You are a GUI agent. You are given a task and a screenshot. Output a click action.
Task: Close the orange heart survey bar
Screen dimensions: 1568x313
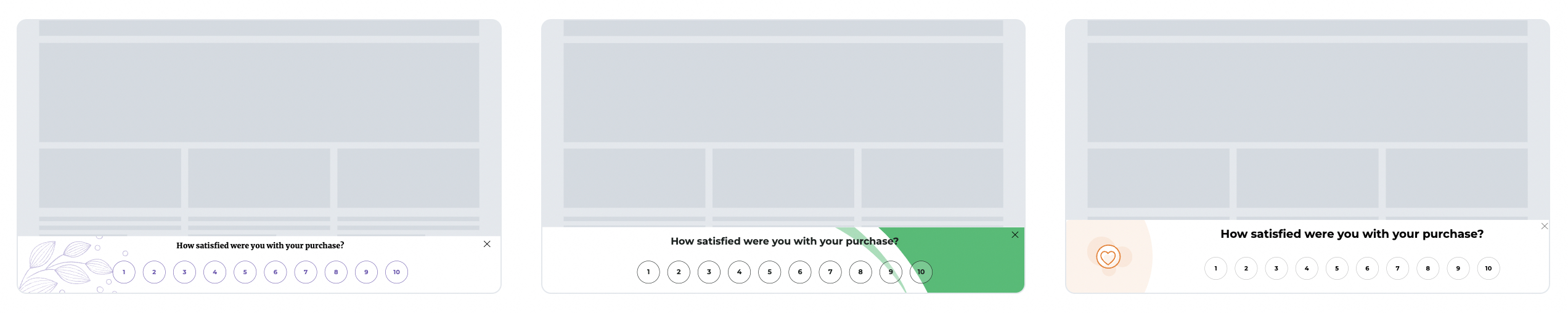coord(1545,226)
